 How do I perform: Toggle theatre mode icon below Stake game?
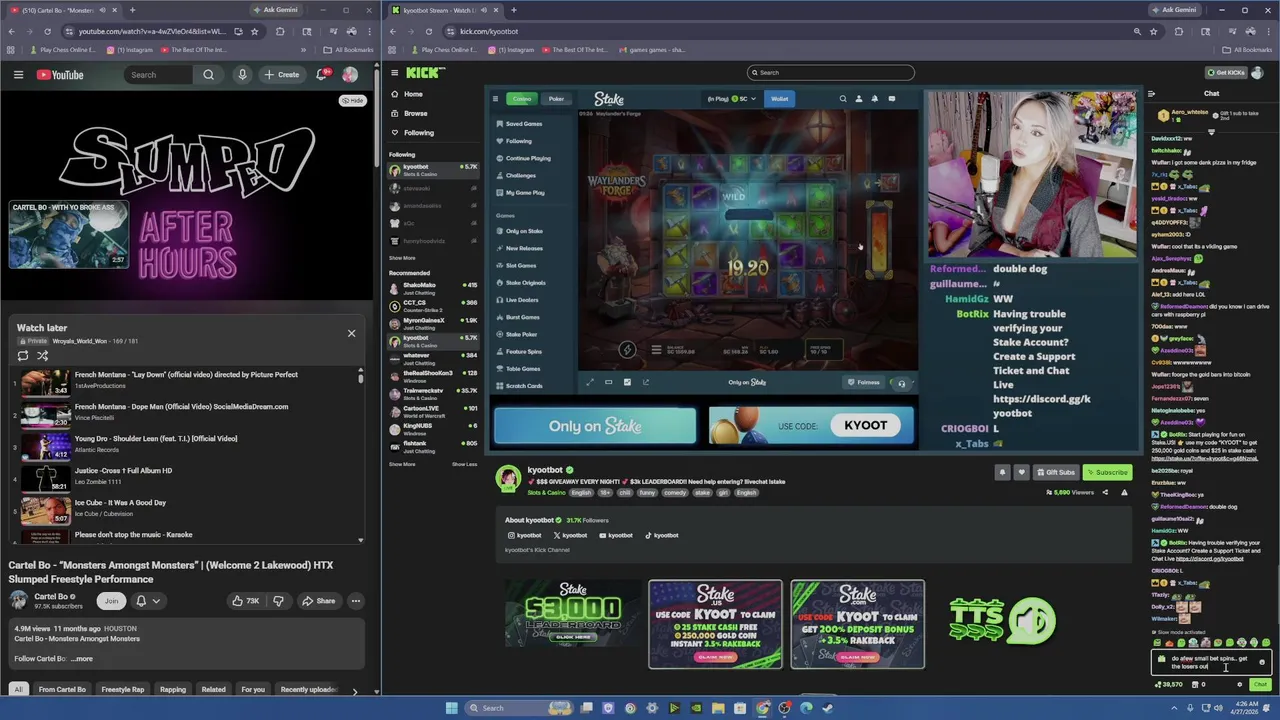click(x=608, y=382)
